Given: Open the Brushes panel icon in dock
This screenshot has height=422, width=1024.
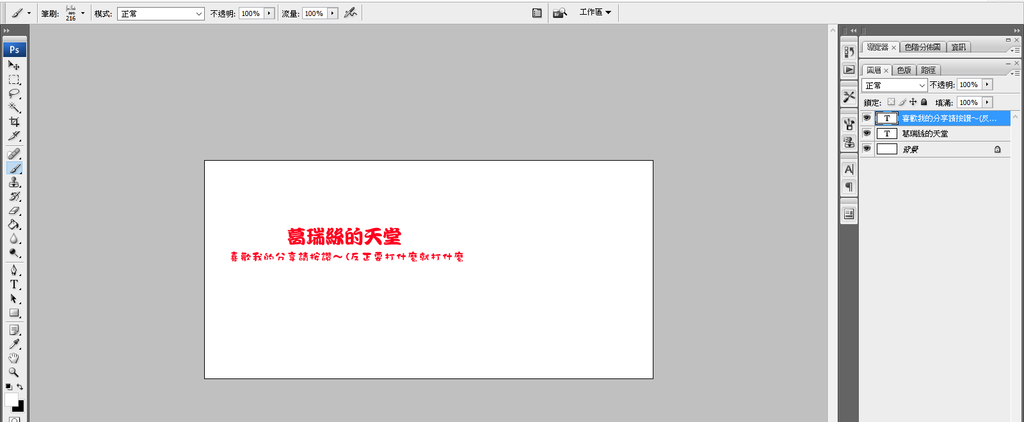Looking at the screenshot, I should tap(849, 123).
